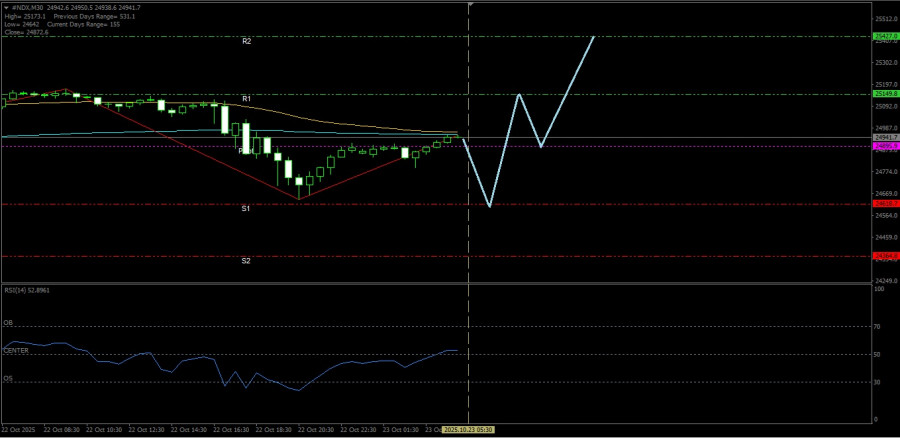The height and width of the screenshot is (438, 900).
Task: Click the magenta pivot price tag
Action: click(886, 146)
